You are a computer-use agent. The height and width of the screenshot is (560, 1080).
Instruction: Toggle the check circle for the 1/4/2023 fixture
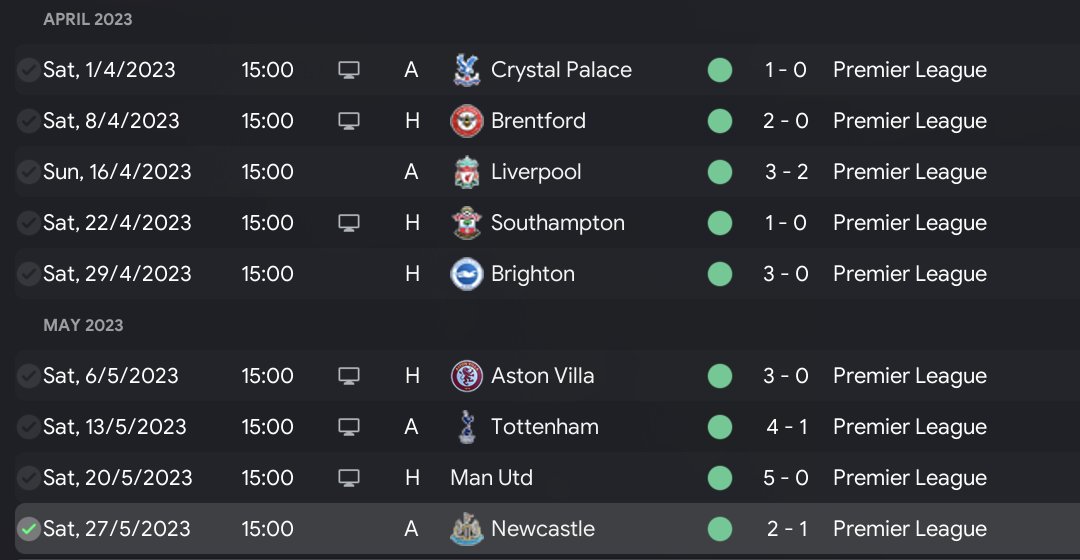tap(28, 70)
